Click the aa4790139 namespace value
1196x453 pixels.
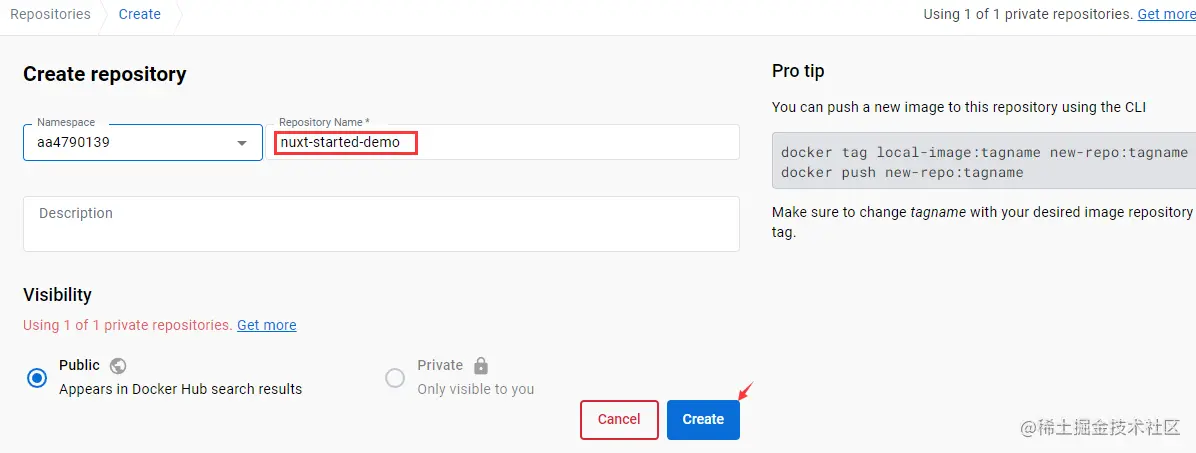[x=74, y=143]
